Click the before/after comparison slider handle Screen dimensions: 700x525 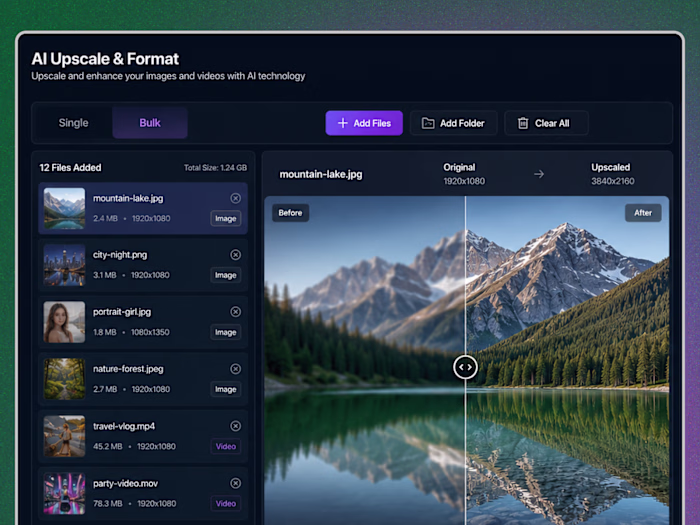click(x=465, y=367)
